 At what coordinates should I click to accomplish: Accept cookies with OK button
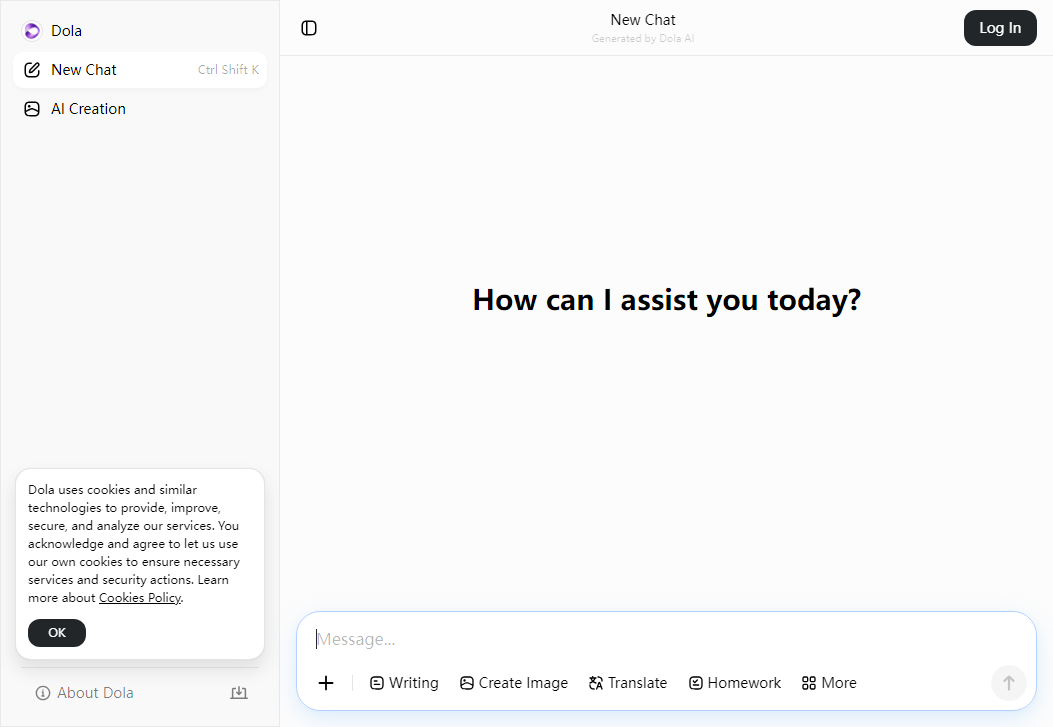pos(57,633)
